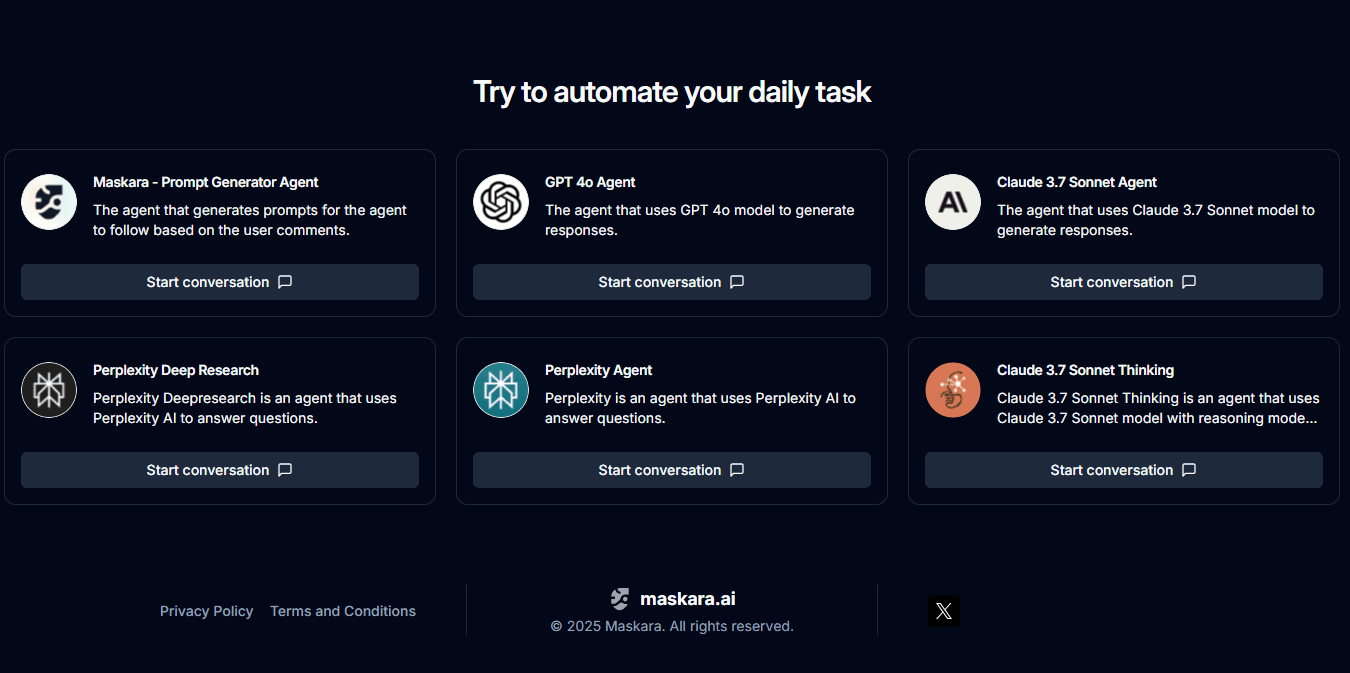Click the Claude 3.7 Sonnet Agent Anthropic logo
Viewport: 1350px width, 673px height.
pyautogui.click(x=953, y=202)
